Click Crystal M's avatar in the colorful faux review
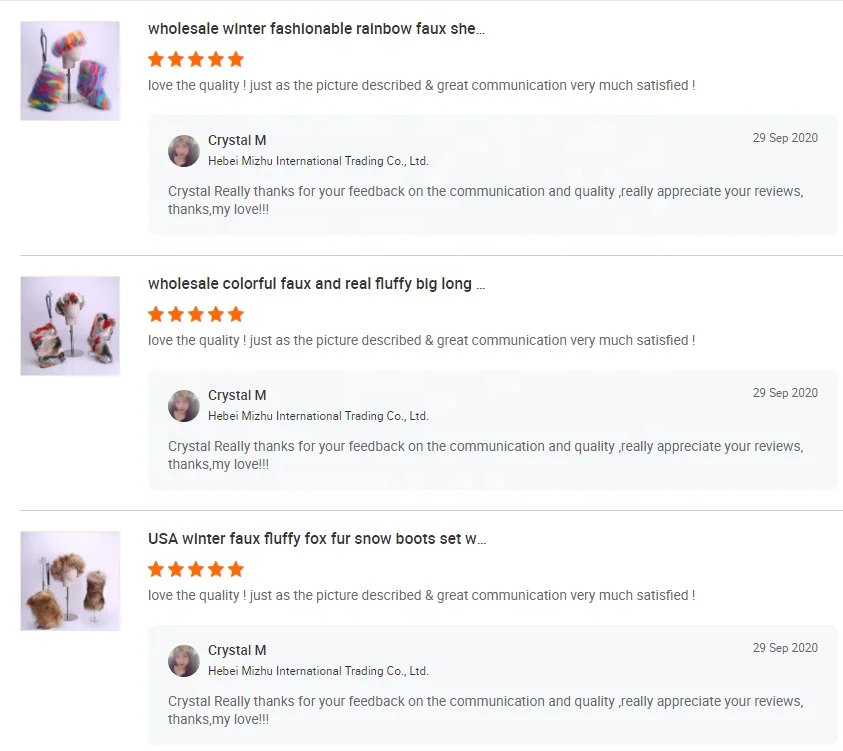Screen dimensions: 843x751 coord(184,406)
